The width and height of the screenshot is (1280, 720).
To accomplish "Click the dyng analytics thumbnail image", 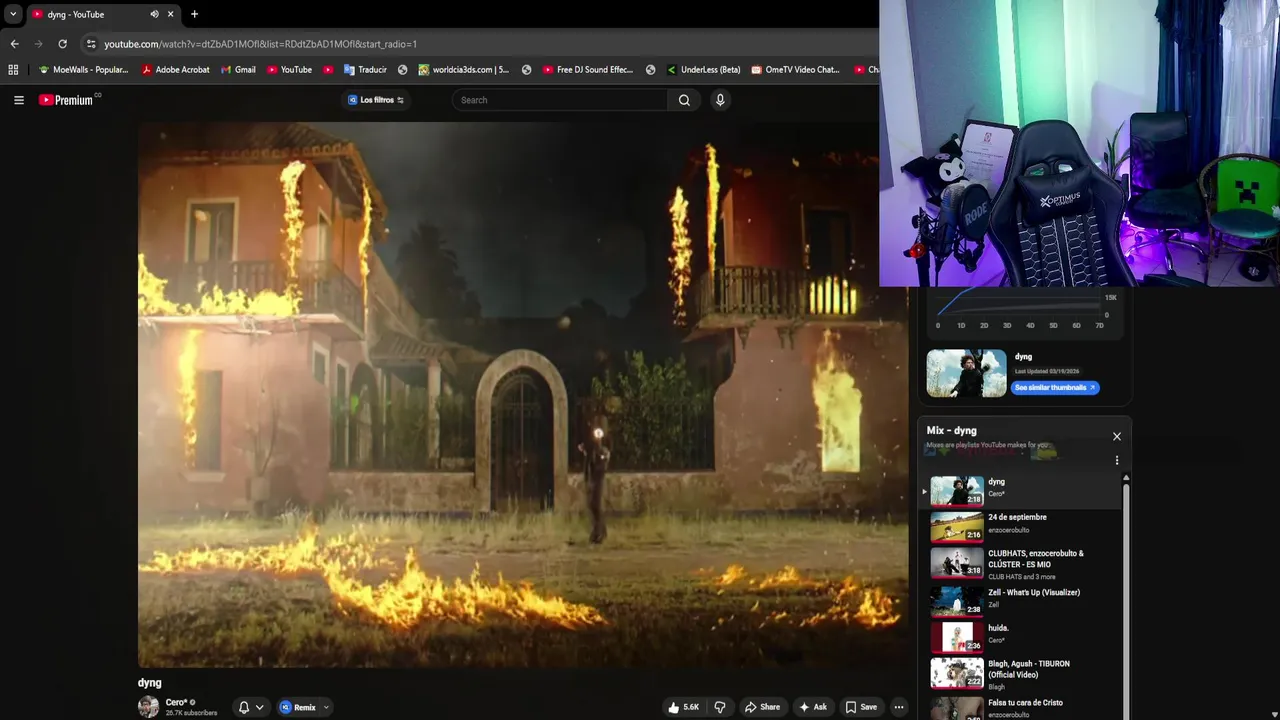I will coord(966,373).
